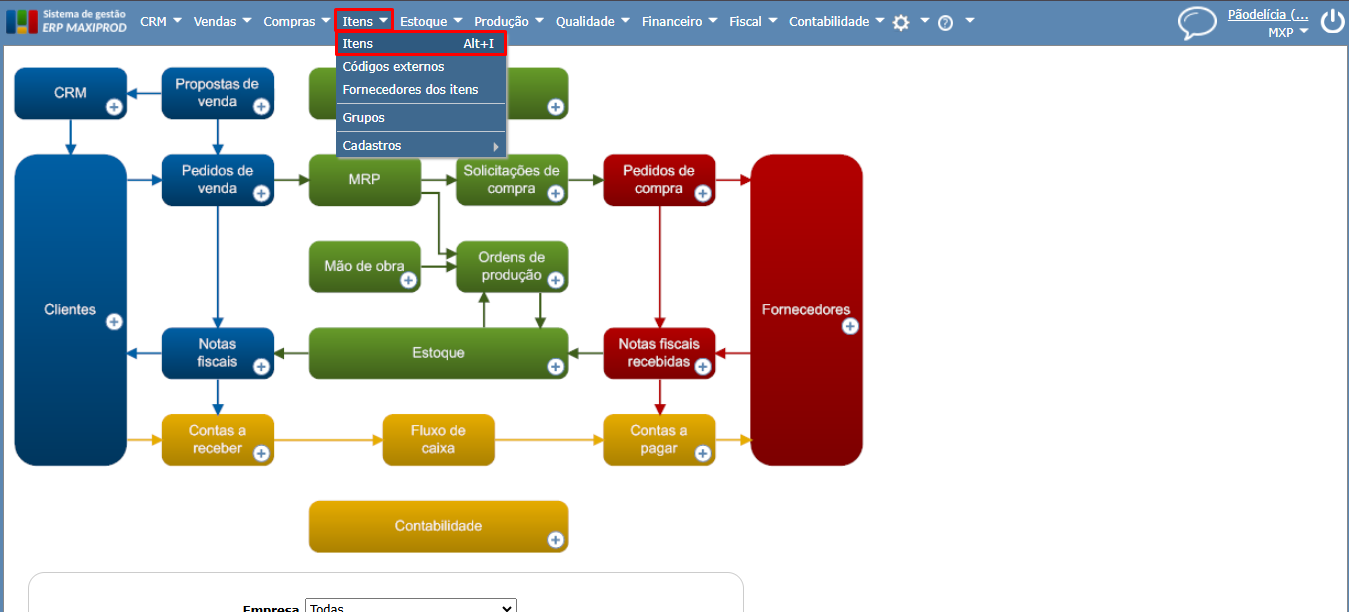1349x612 pixels.
Task: Open the Produção top menu
Action: tap(508, 21)
